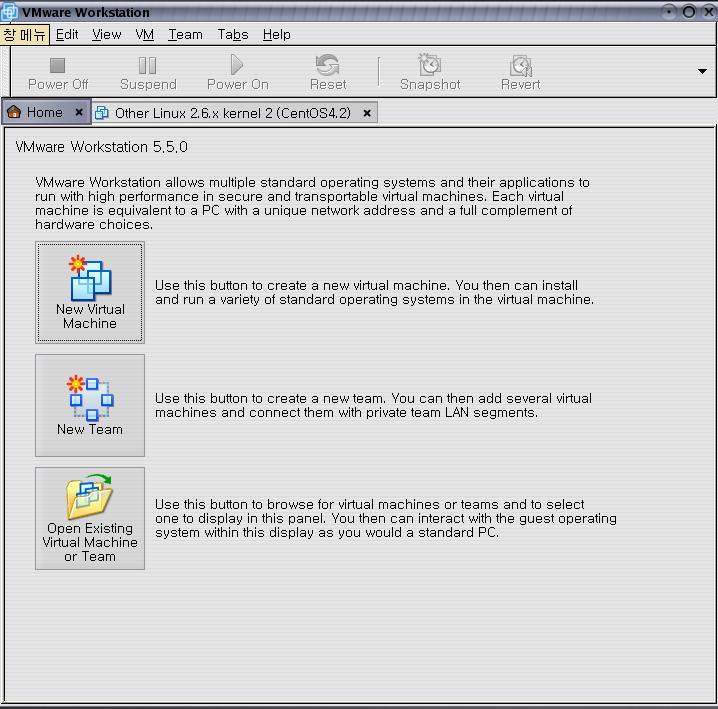This screenshot has height=709, width=718.
Task: Click the Power Off toolbar icon
Action: point(58,65)
